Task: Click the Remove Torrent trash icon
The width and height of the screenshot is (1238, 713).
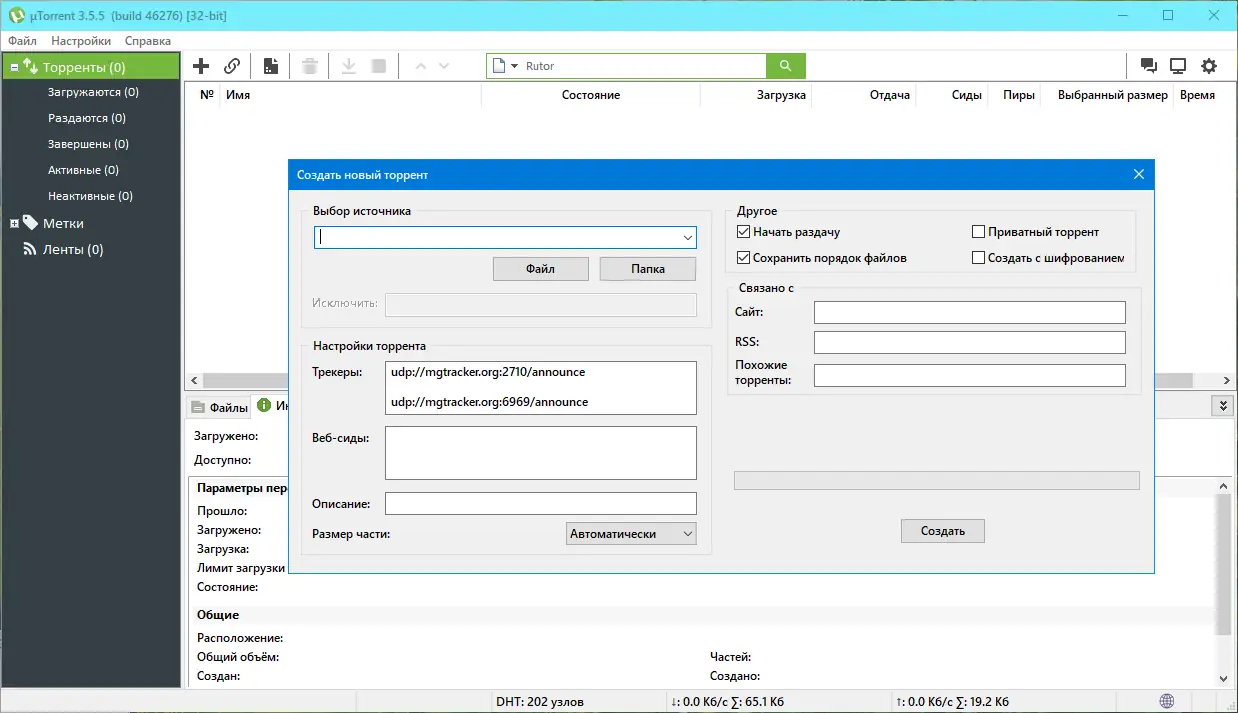Action: pos(310,66)
